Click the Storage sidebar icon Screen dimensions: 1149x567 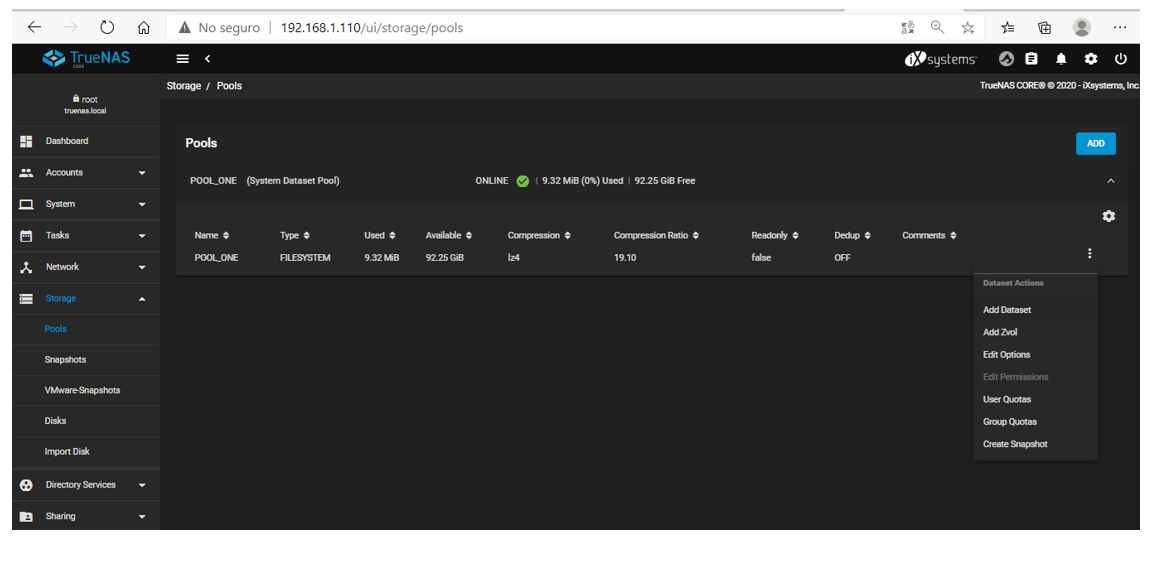[26, 299]
